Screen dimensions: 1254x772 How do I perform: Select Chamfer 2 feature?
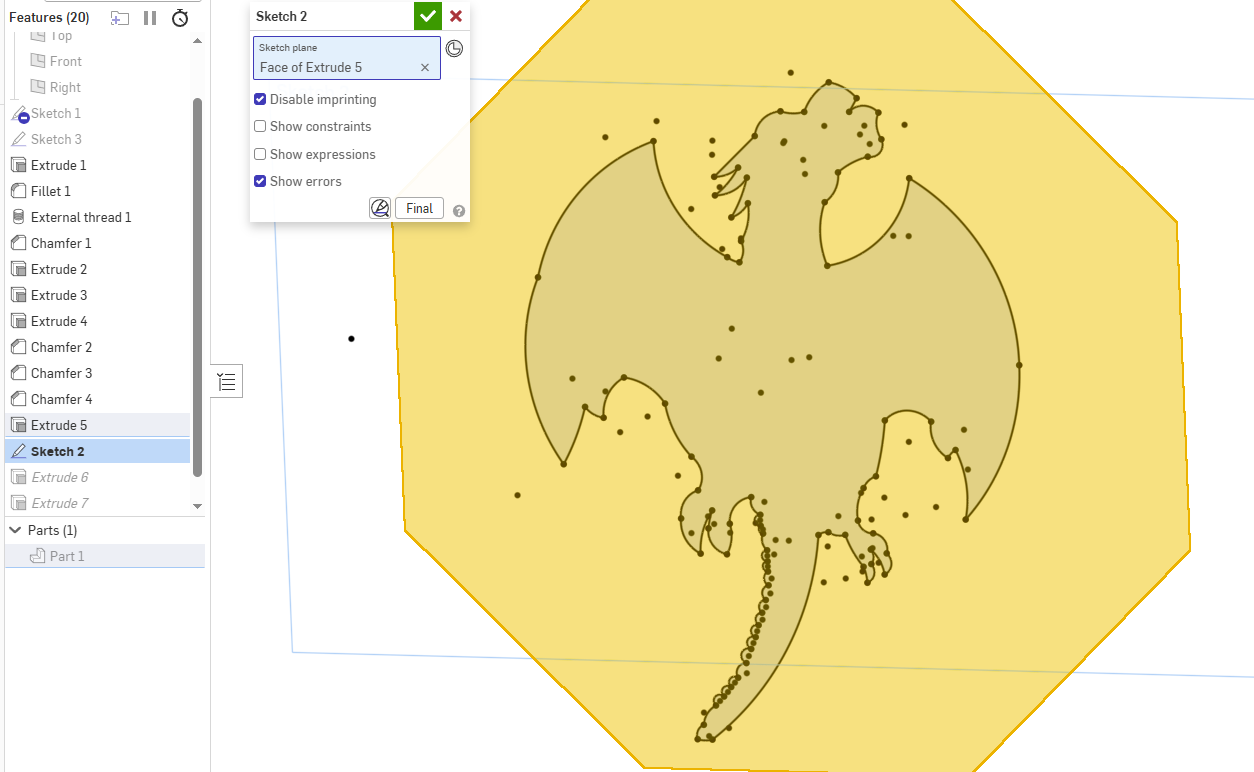[x=62, y=347]
